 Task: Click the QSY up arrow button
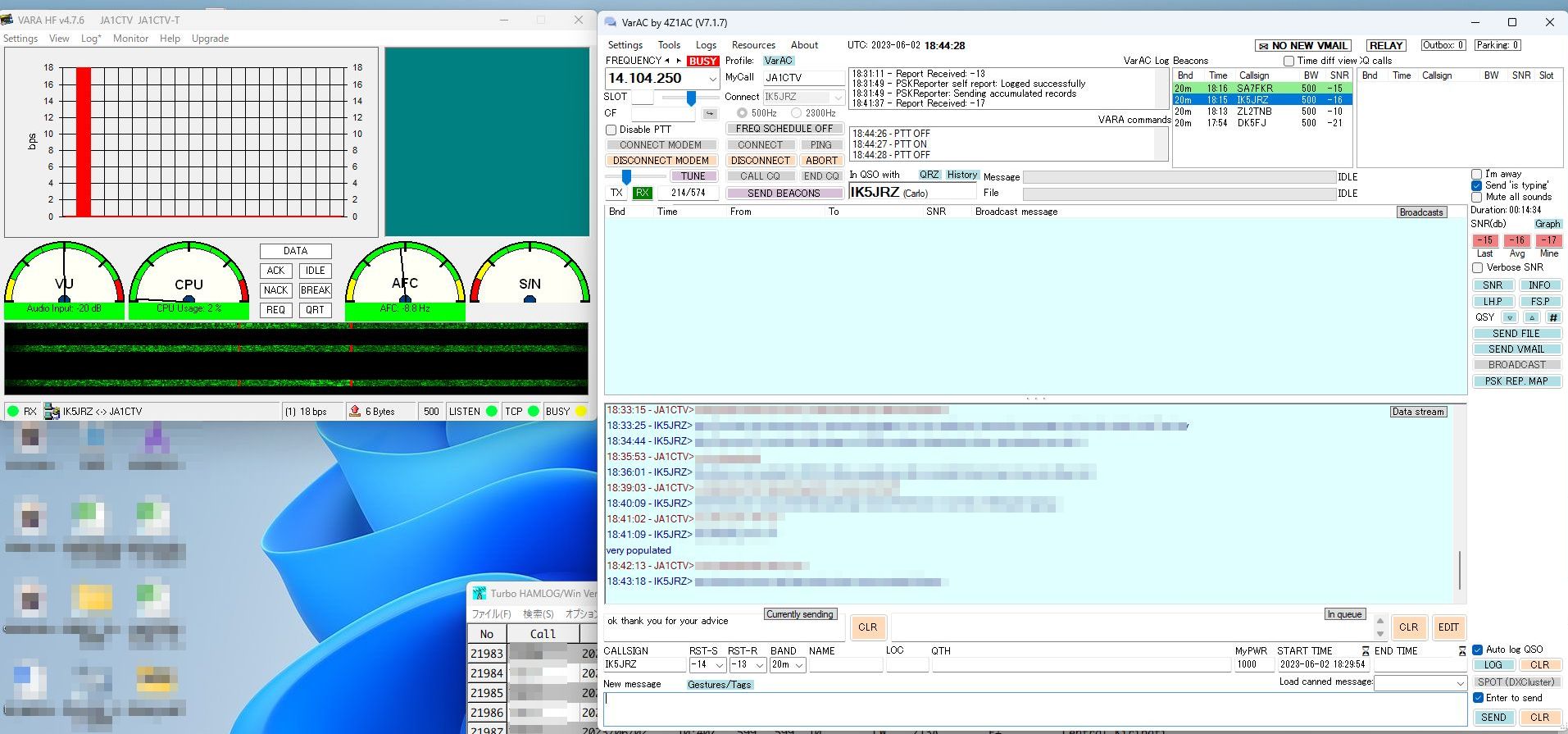[1531, 317]
